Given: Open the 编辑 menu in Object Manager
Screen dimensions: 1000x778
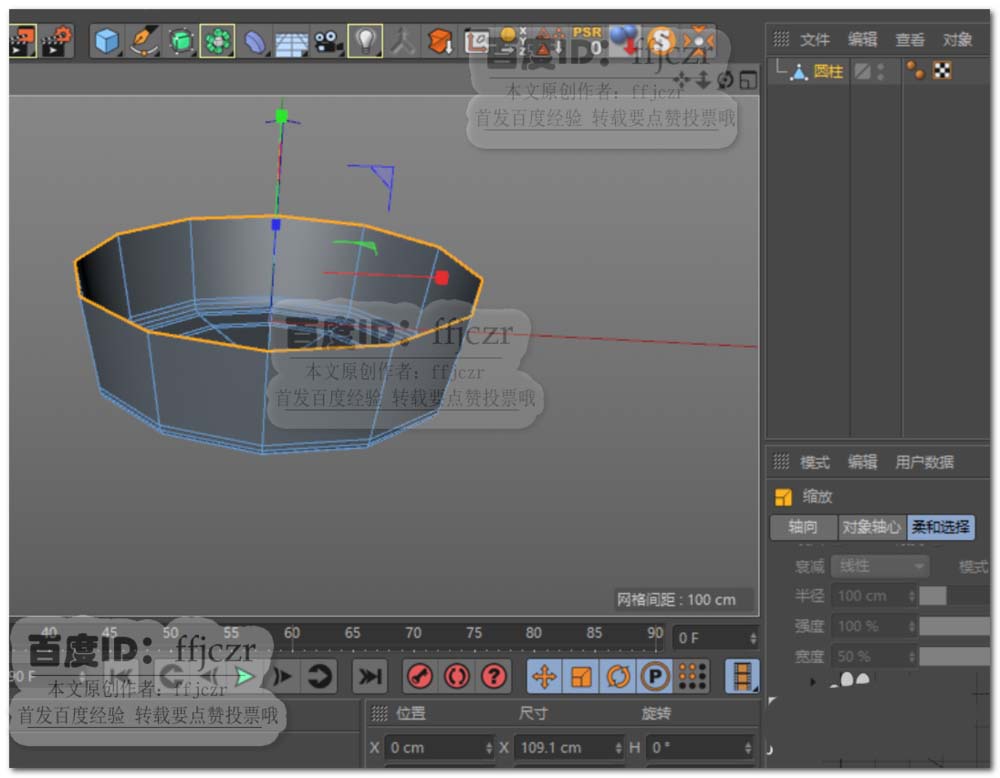Looking at the screenshot, I should coord(862,40).
